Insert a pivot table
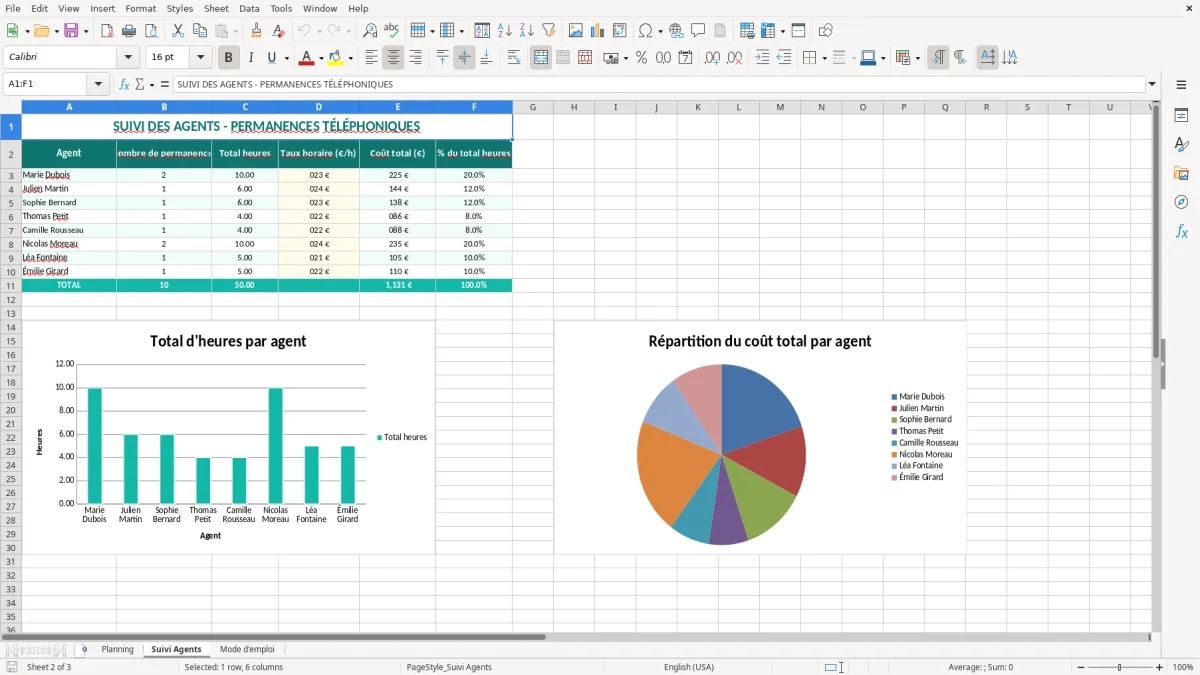 [x=620, y=31]
